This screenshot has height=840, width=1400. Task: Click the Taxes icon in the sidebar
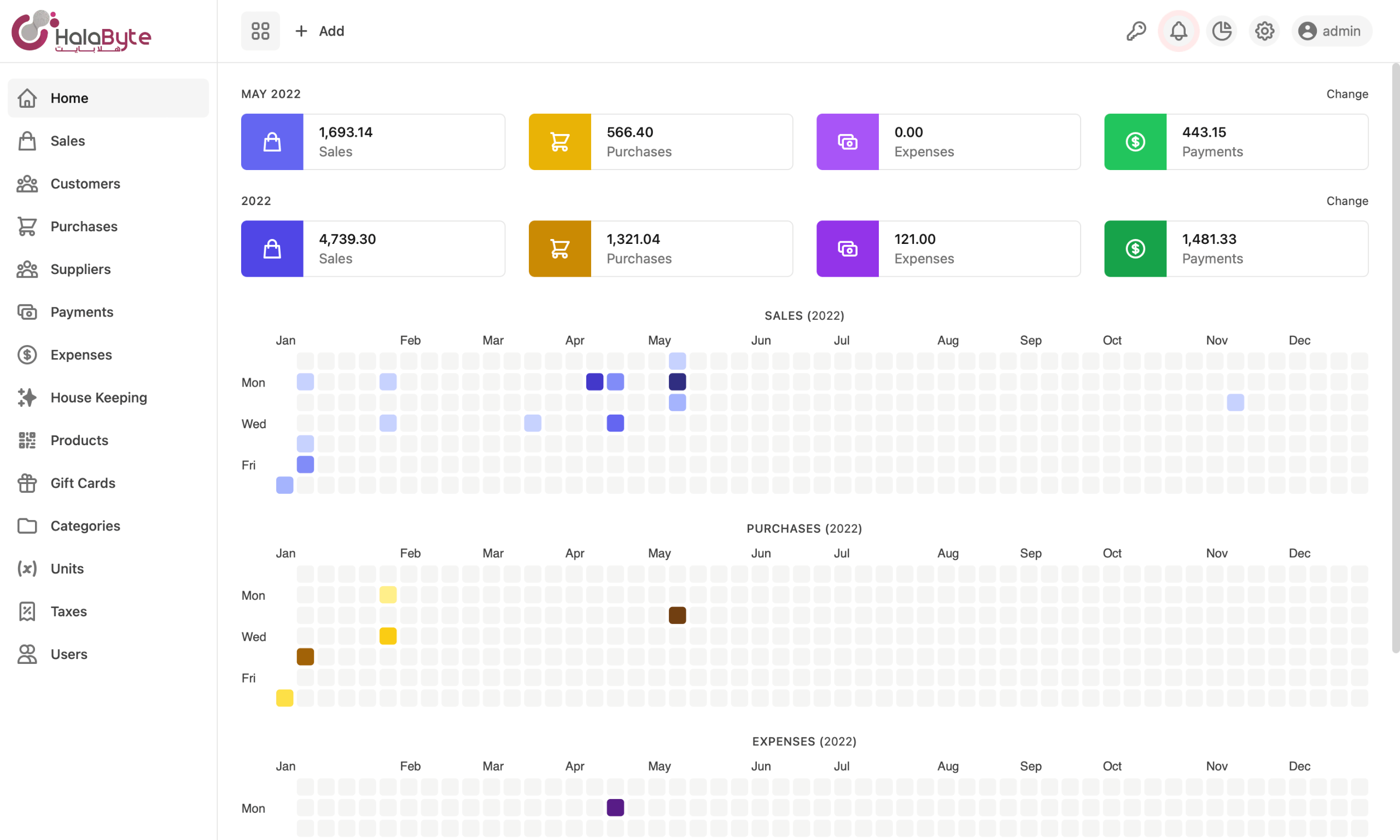pyautogui.click(x=27, y=611)
